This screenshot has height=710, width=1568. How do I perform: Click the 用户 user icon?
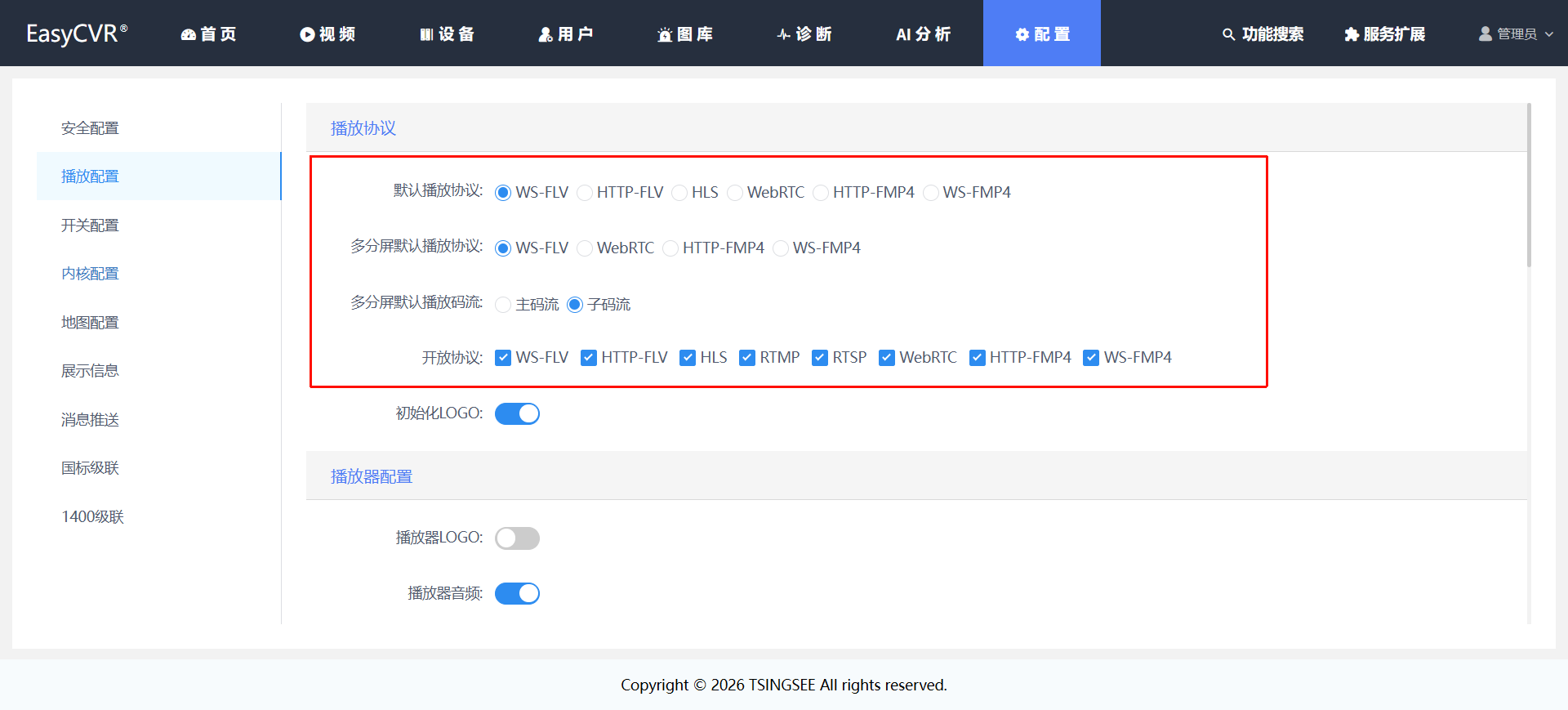tap(546, 34)
